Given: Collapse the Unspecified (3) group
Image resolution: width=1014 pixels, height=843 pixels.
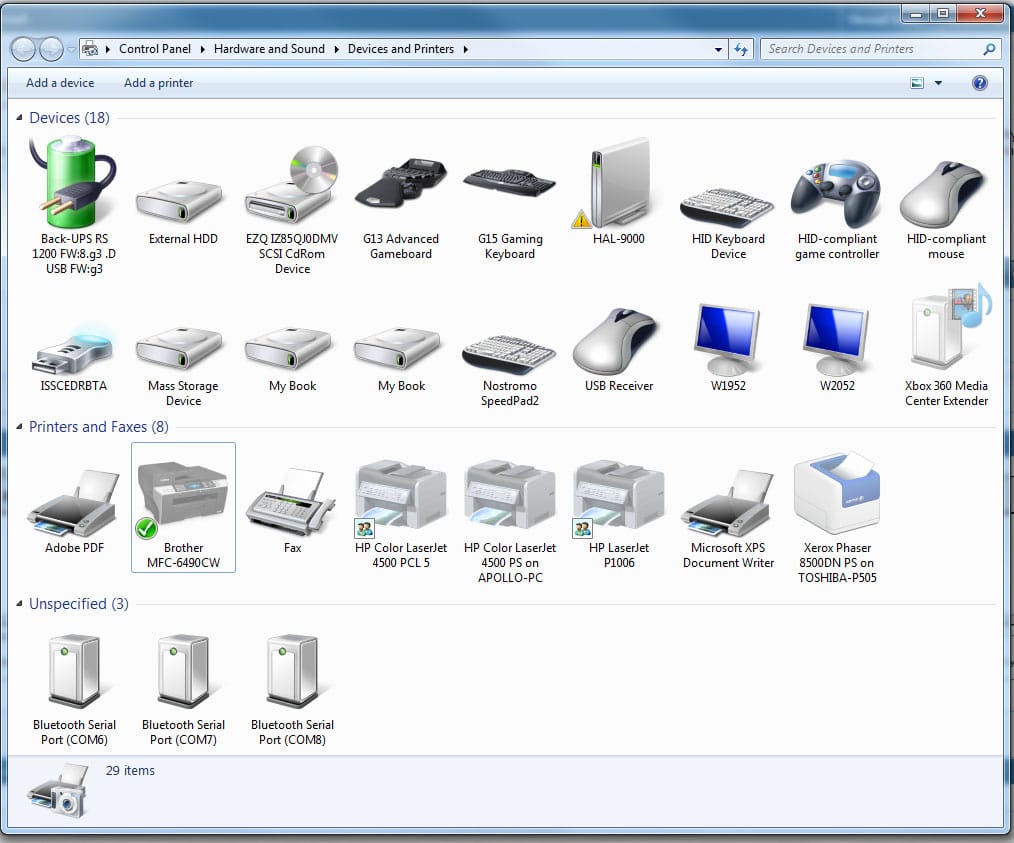Looking at the screenshot, I should 19,604.
